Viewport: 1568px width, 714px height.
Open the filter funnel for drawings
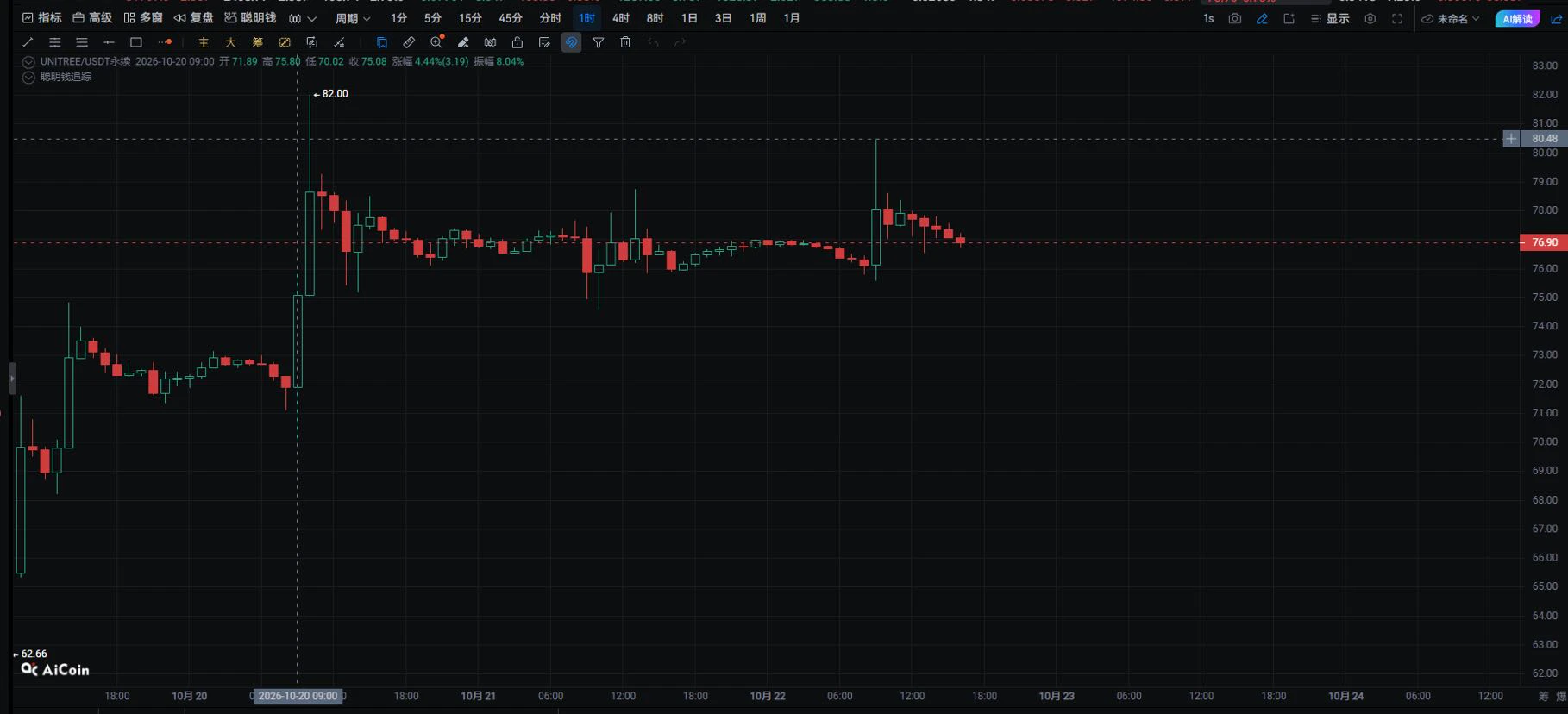tap(599, 42)
